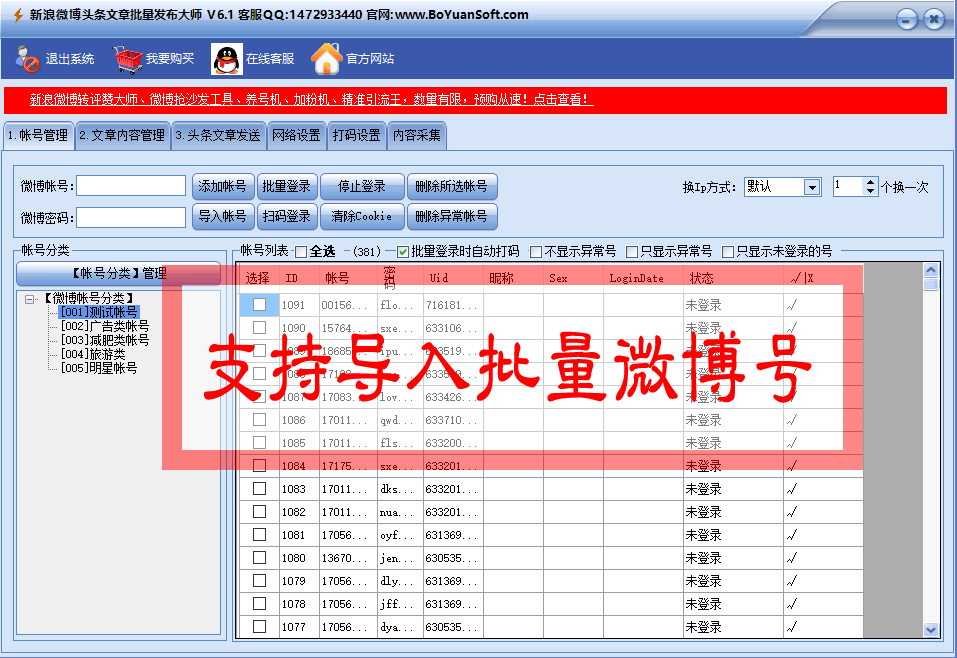
Task: Select [003]减肥类帐号 category
Action: [x=105, y=340]
